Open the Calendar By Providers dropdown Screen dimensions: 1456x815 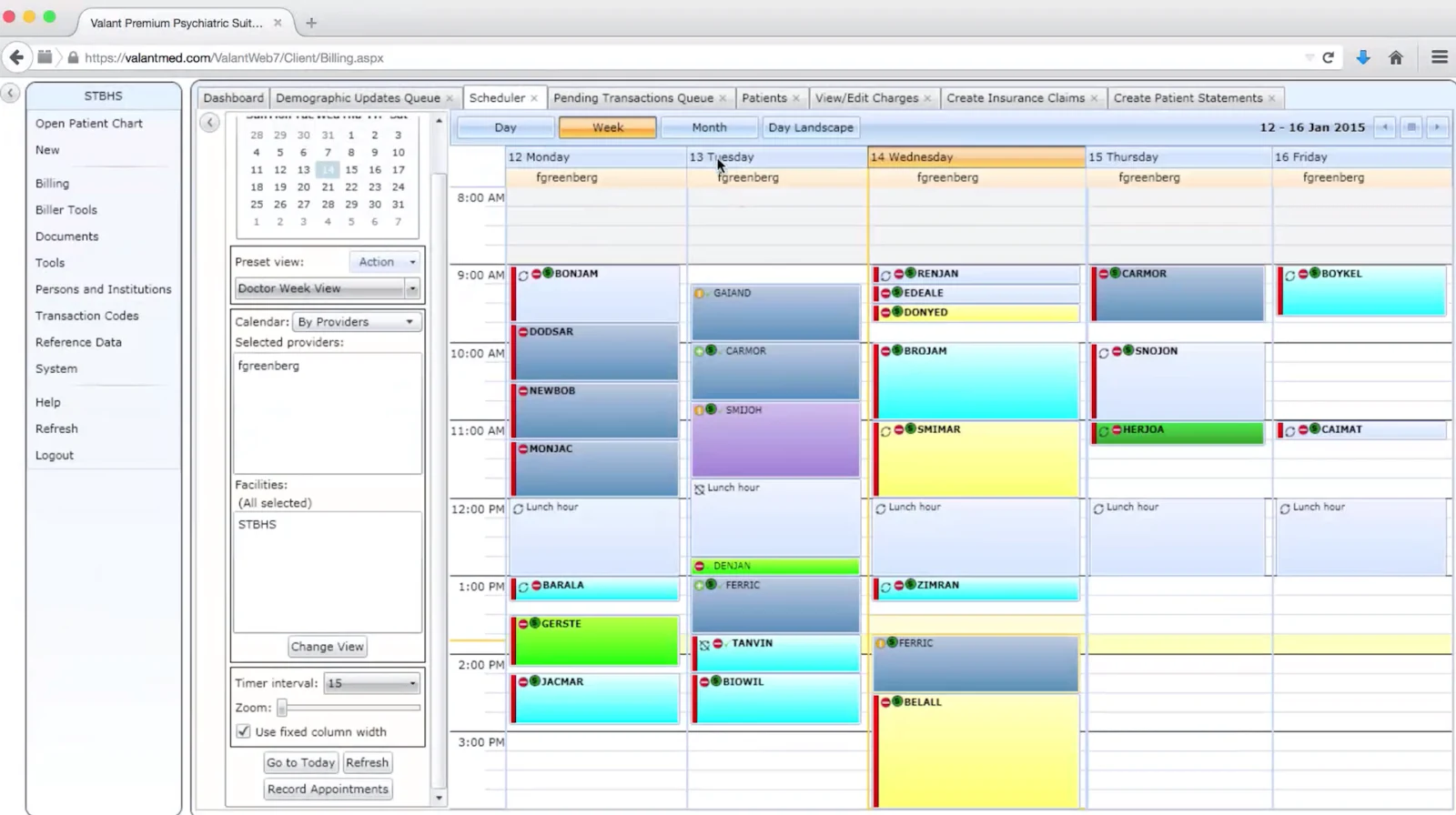pos(357,322)
